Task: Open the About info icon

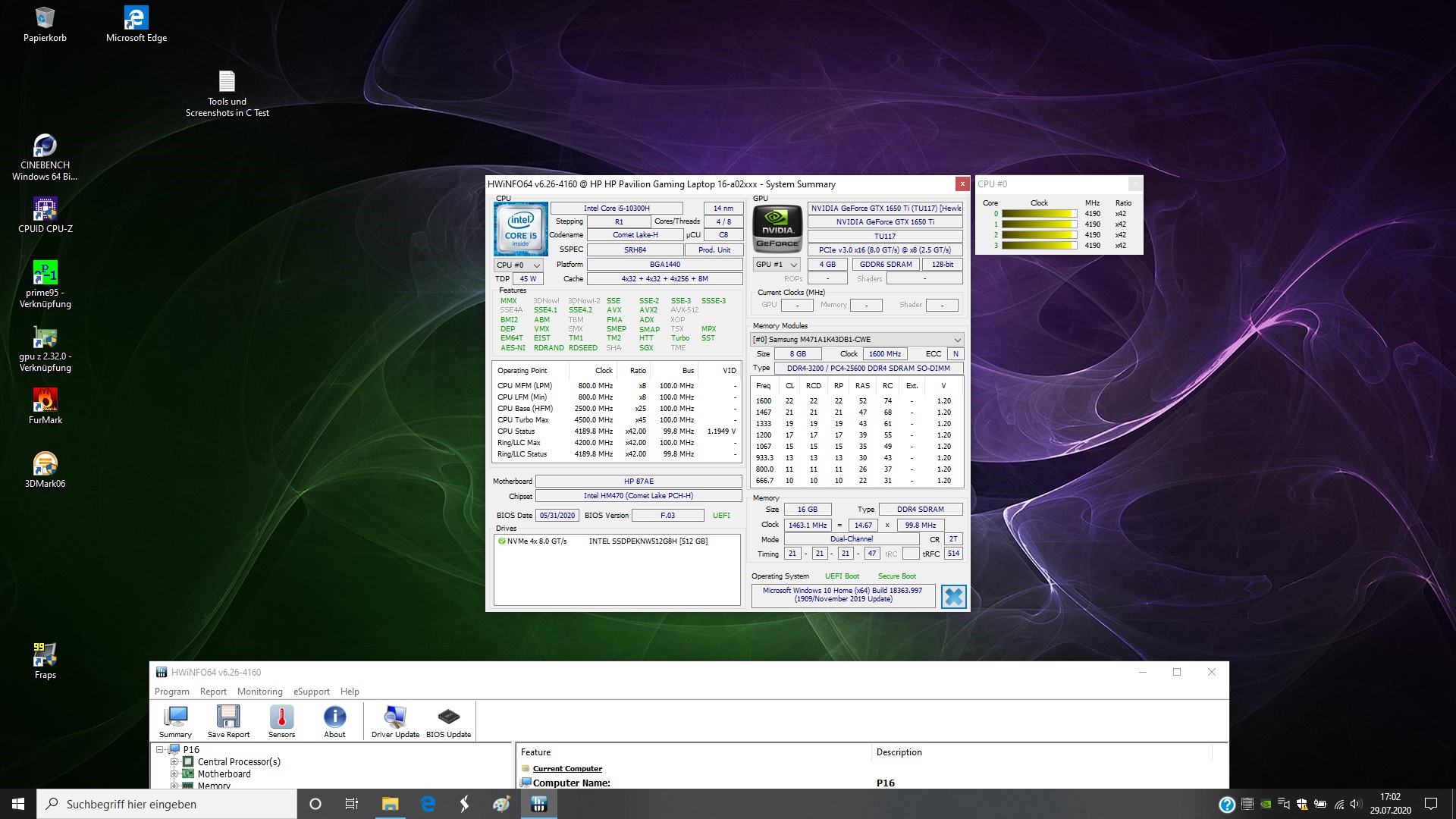Action: tap(334, 721)
